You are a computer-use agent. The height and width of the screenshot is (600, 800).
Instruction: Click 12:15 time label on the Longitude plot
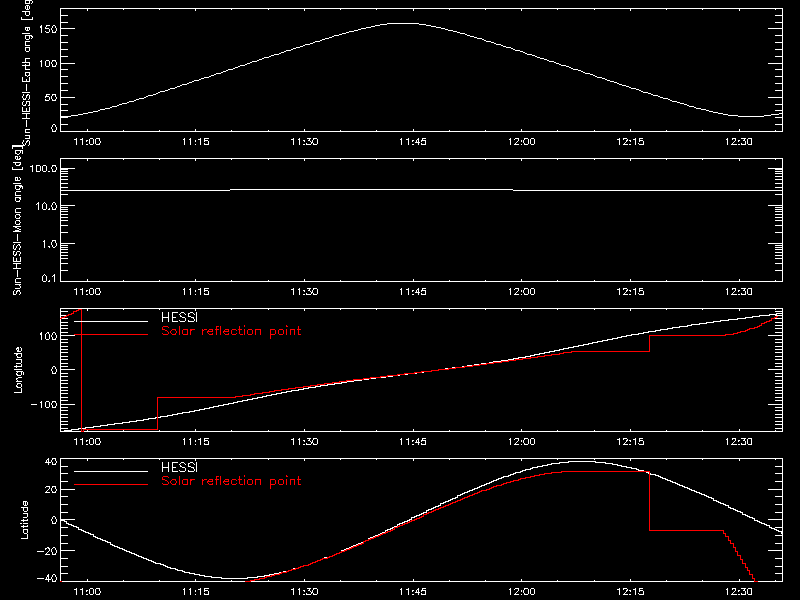pos(630,442)
